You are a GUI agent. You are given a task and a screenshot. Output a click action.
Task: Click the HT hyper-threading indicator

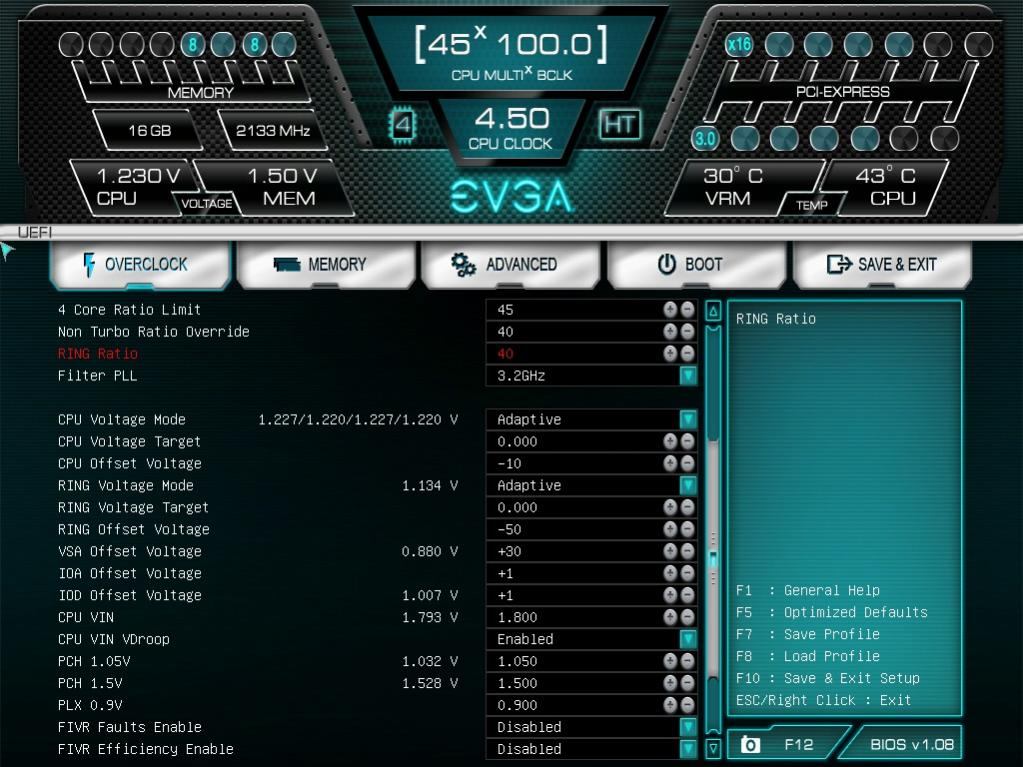620,124
